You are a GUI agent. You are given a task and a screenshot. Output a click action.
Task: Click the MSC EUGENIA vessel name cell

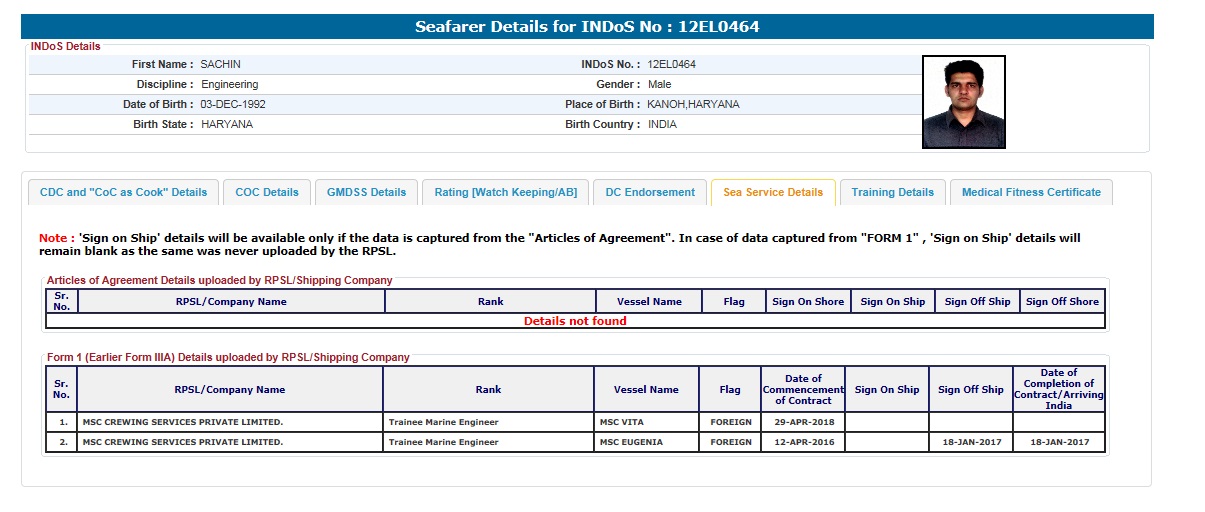click(631, 442)
